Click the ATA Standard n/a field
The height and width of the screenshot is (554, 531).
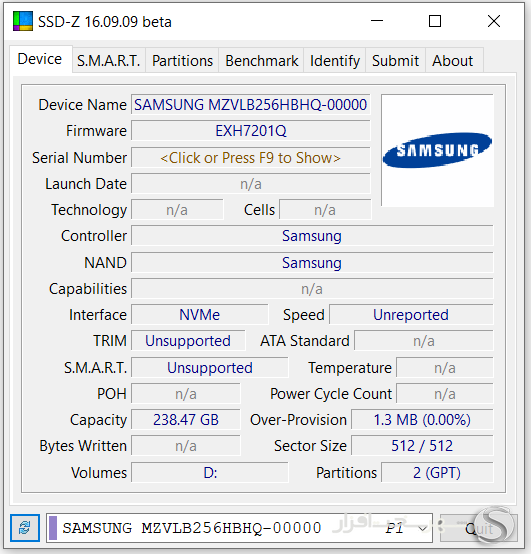tap(424, 341)
